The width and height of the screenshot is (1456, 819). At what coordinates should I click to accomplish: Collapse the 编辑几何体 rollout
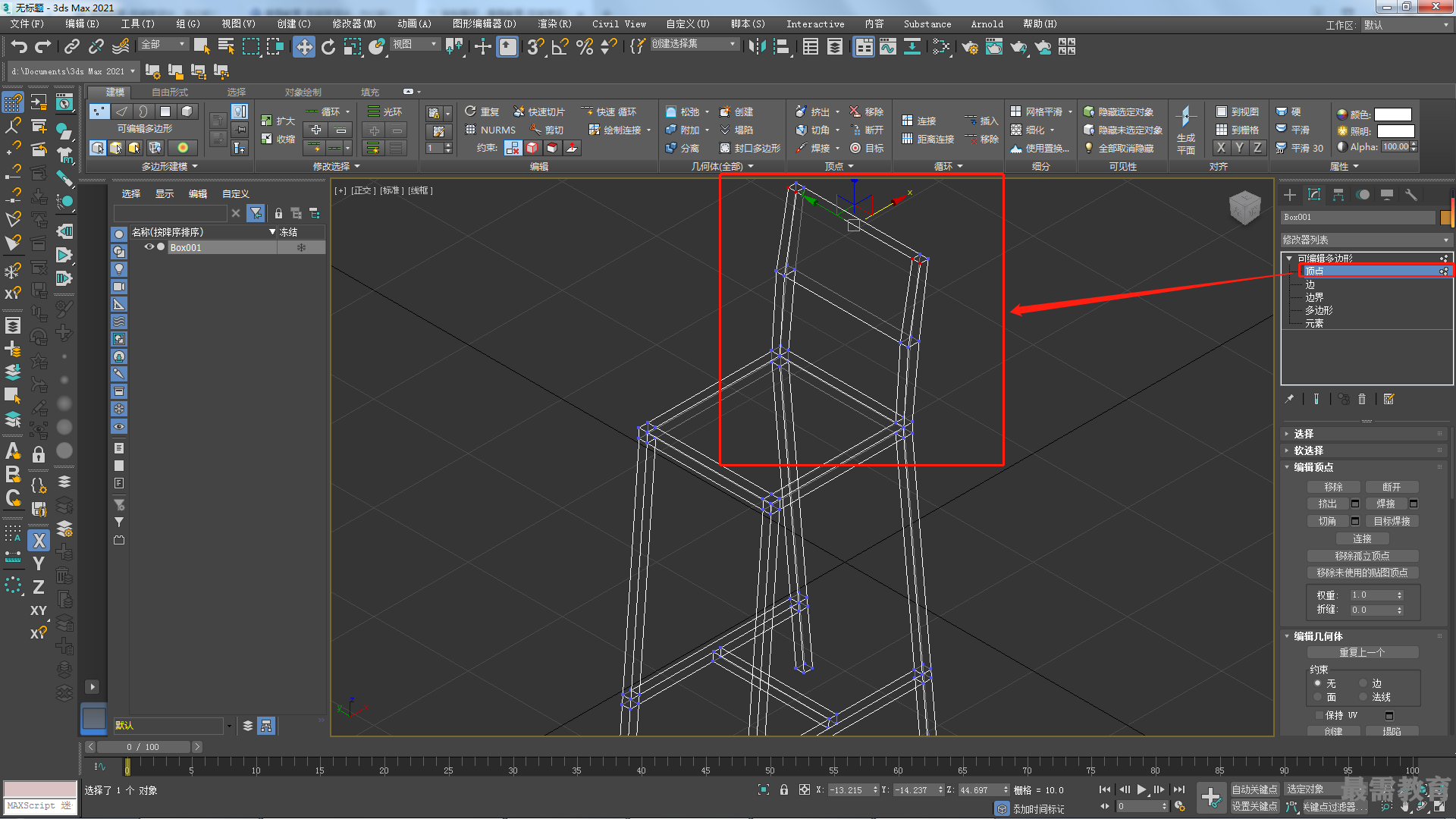click(x=1365, y=636)
